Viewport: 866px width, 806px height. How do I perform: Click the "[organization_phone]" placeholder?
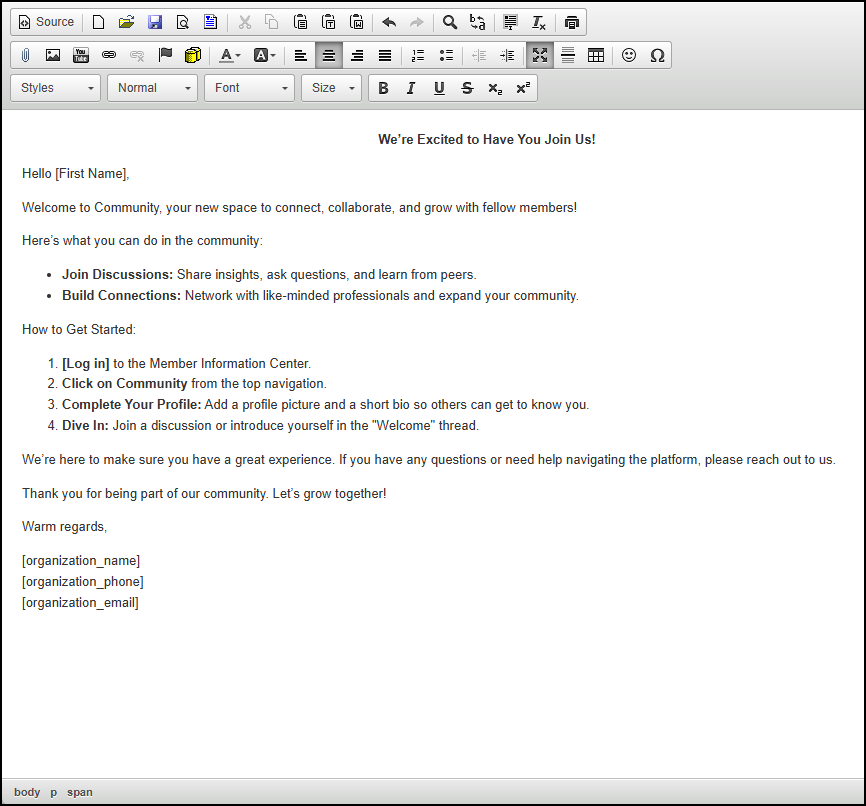[x=83, y=582]
